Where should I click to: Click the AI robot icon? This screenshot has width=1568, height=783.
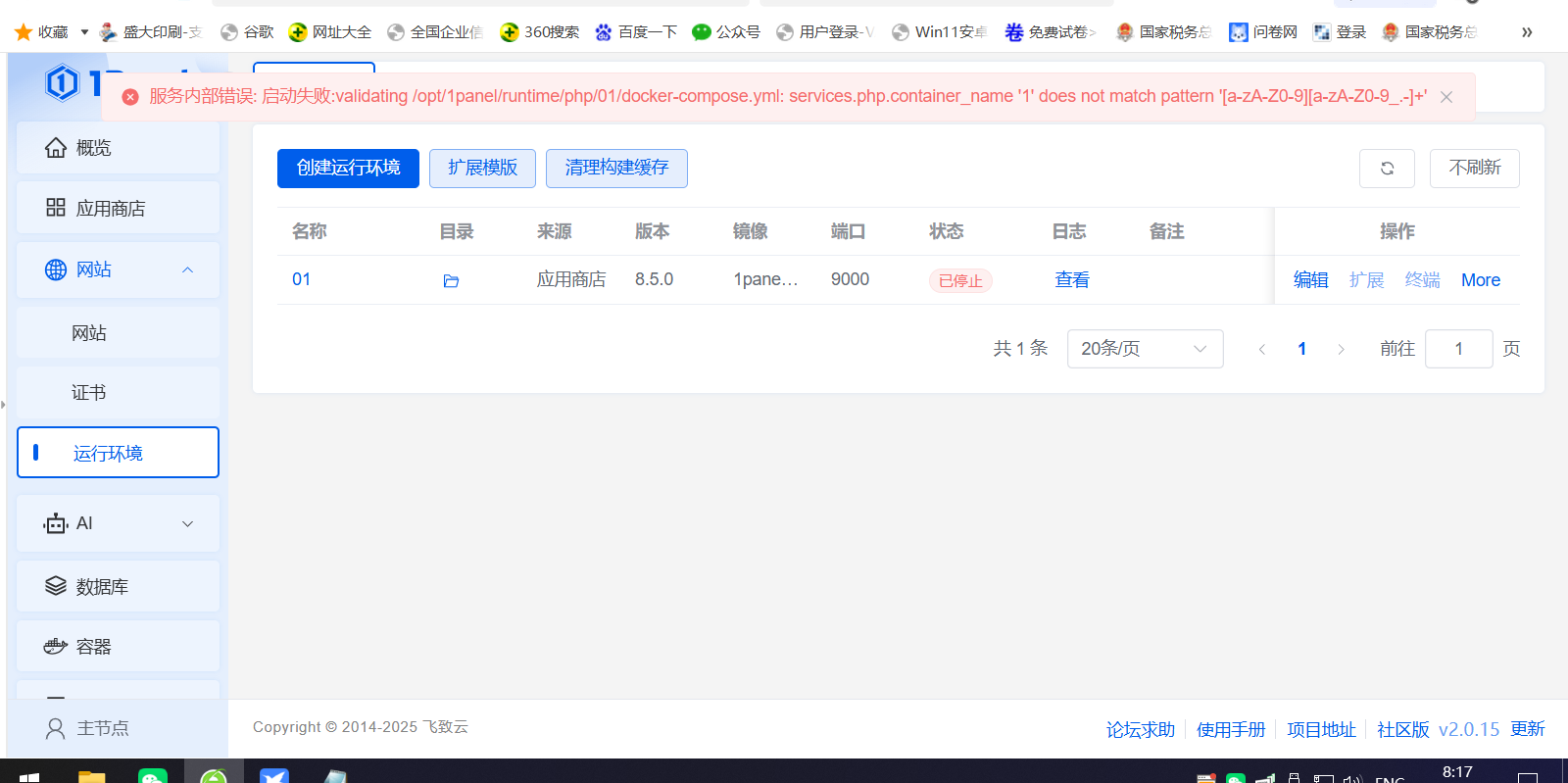(x=56, y=523)
